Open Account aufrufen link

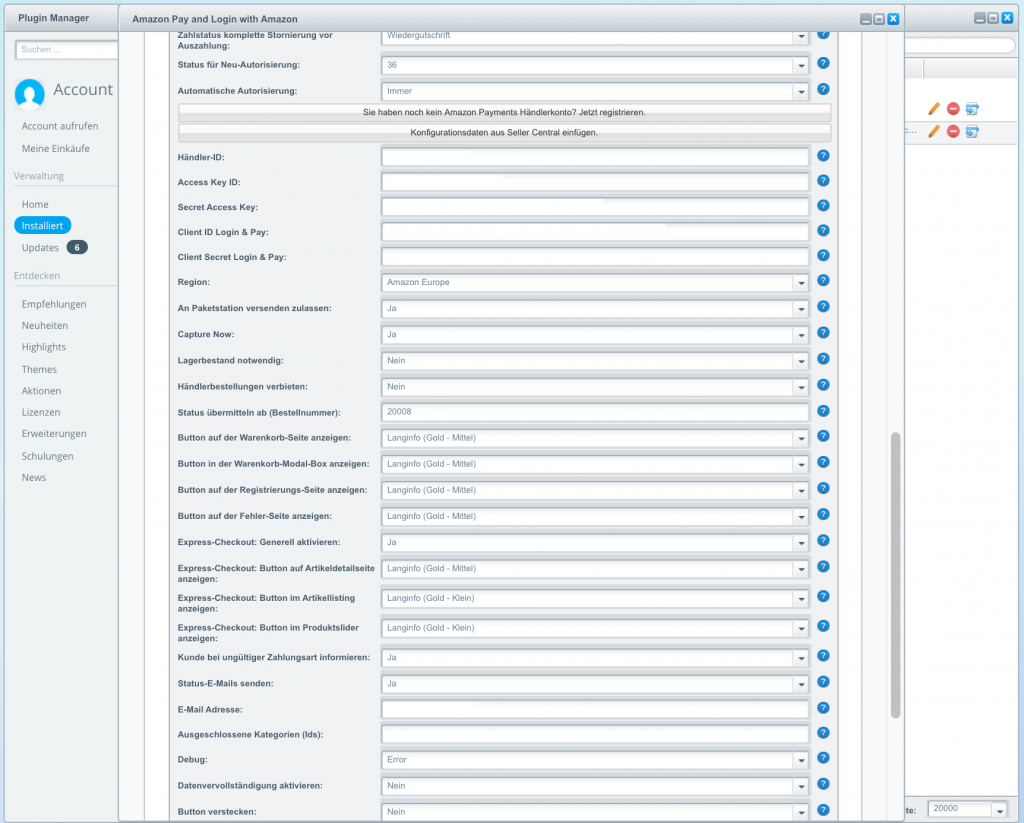[x=60, y=126]
